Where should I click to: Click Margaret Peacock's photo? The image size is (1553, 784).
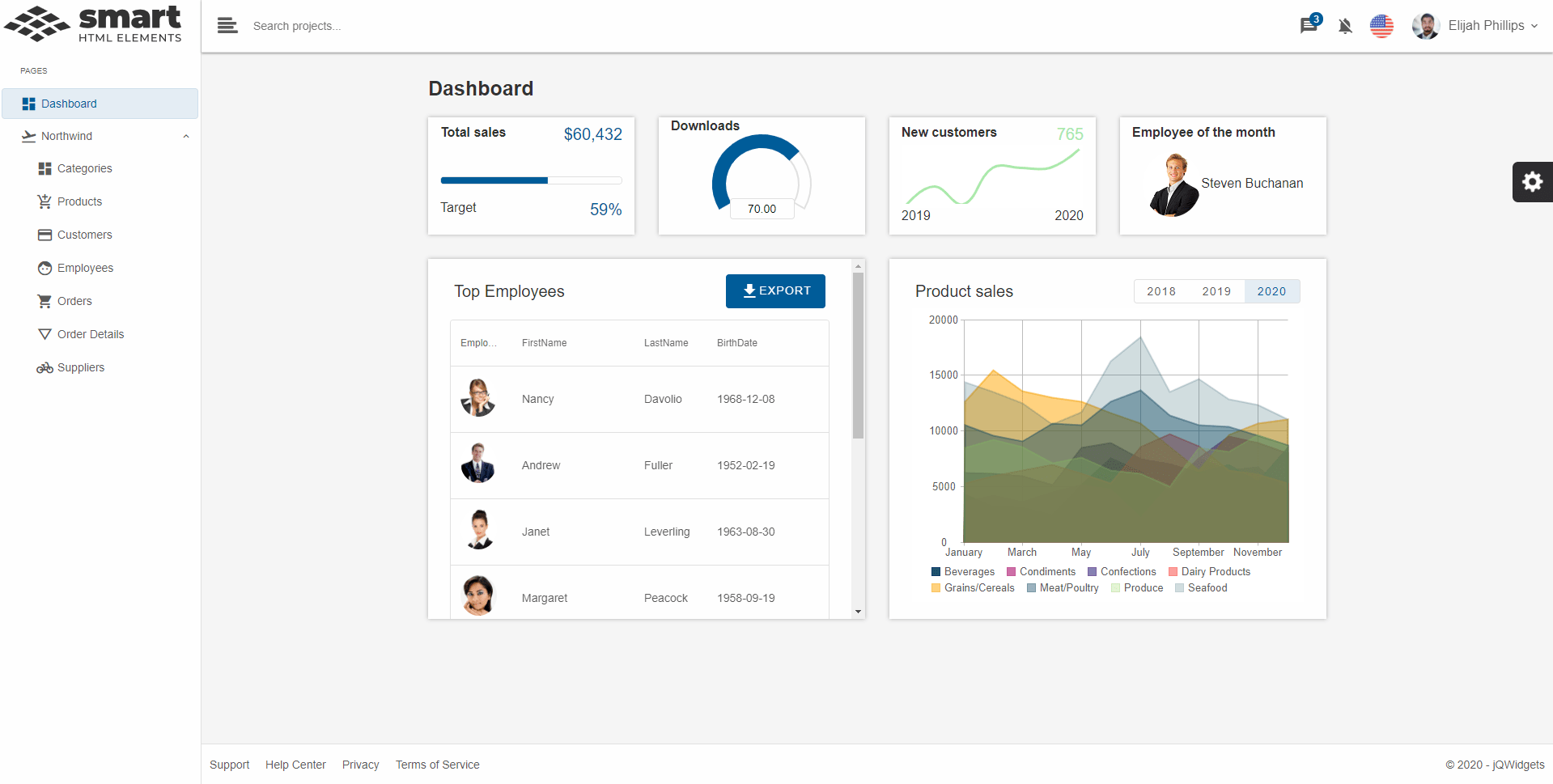click(478, 595)
